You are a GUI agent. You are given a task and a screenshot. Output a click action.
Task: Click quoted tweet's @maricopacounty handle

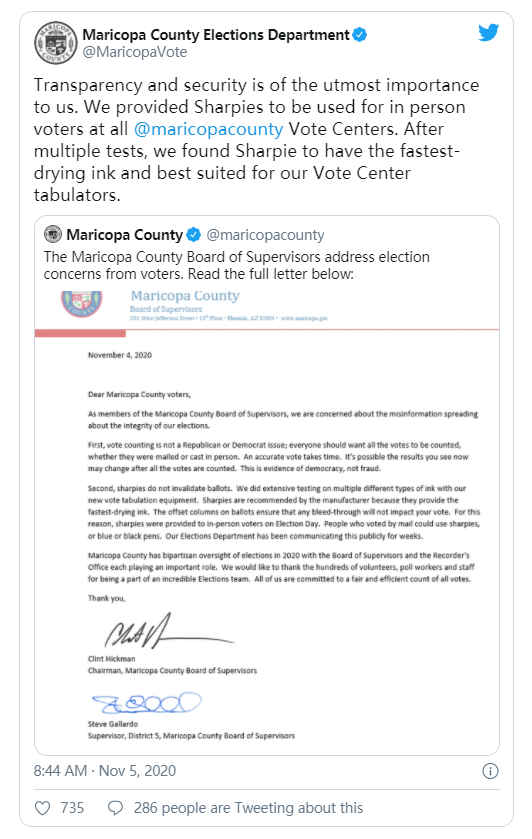(x=265, y=235)
